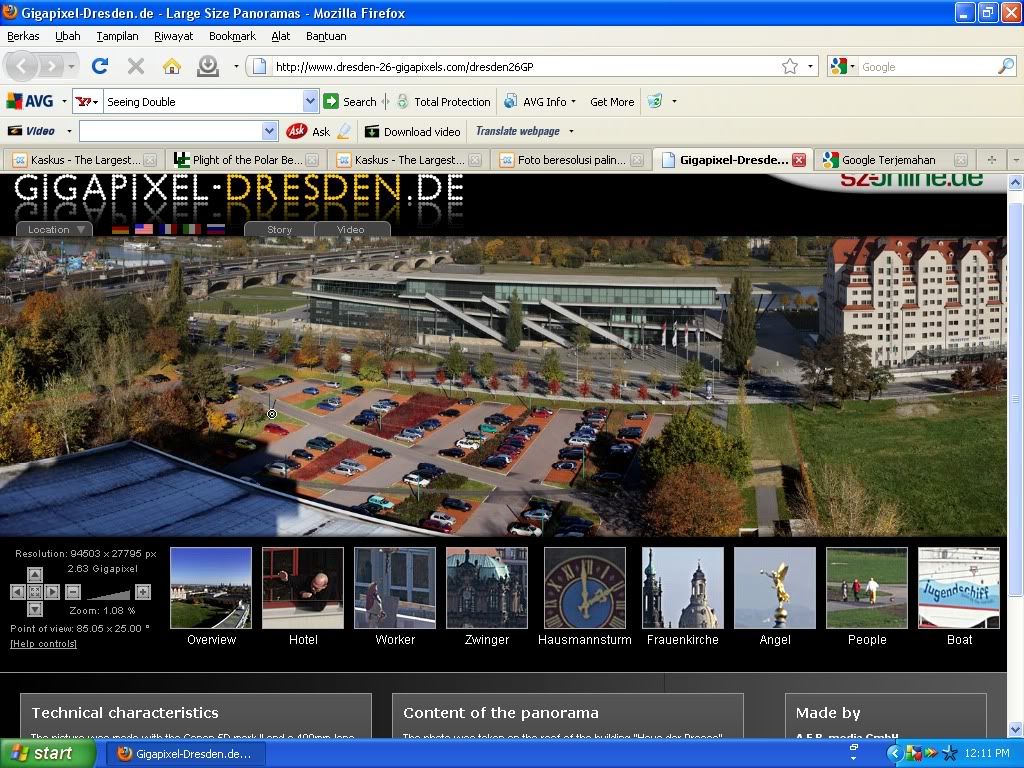Click the taskbar clock showing 12:11 PM
Viewport: 1024px width, 768px height.
coord(987,754)
